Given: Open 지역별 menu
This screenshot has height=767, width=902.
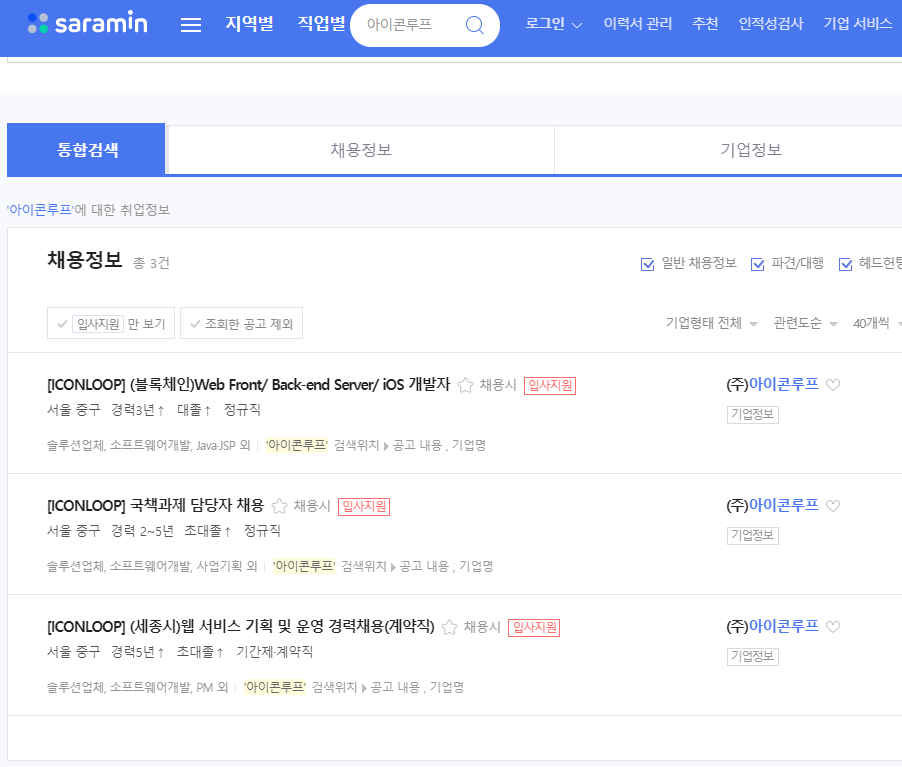Looking at the screenshot, I should point(249,24).
